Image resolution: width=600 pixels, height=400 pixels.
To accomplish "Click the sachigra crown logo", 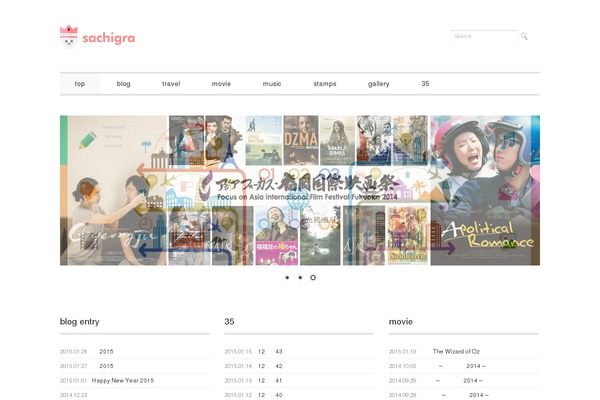I will (x=69, y=37).
